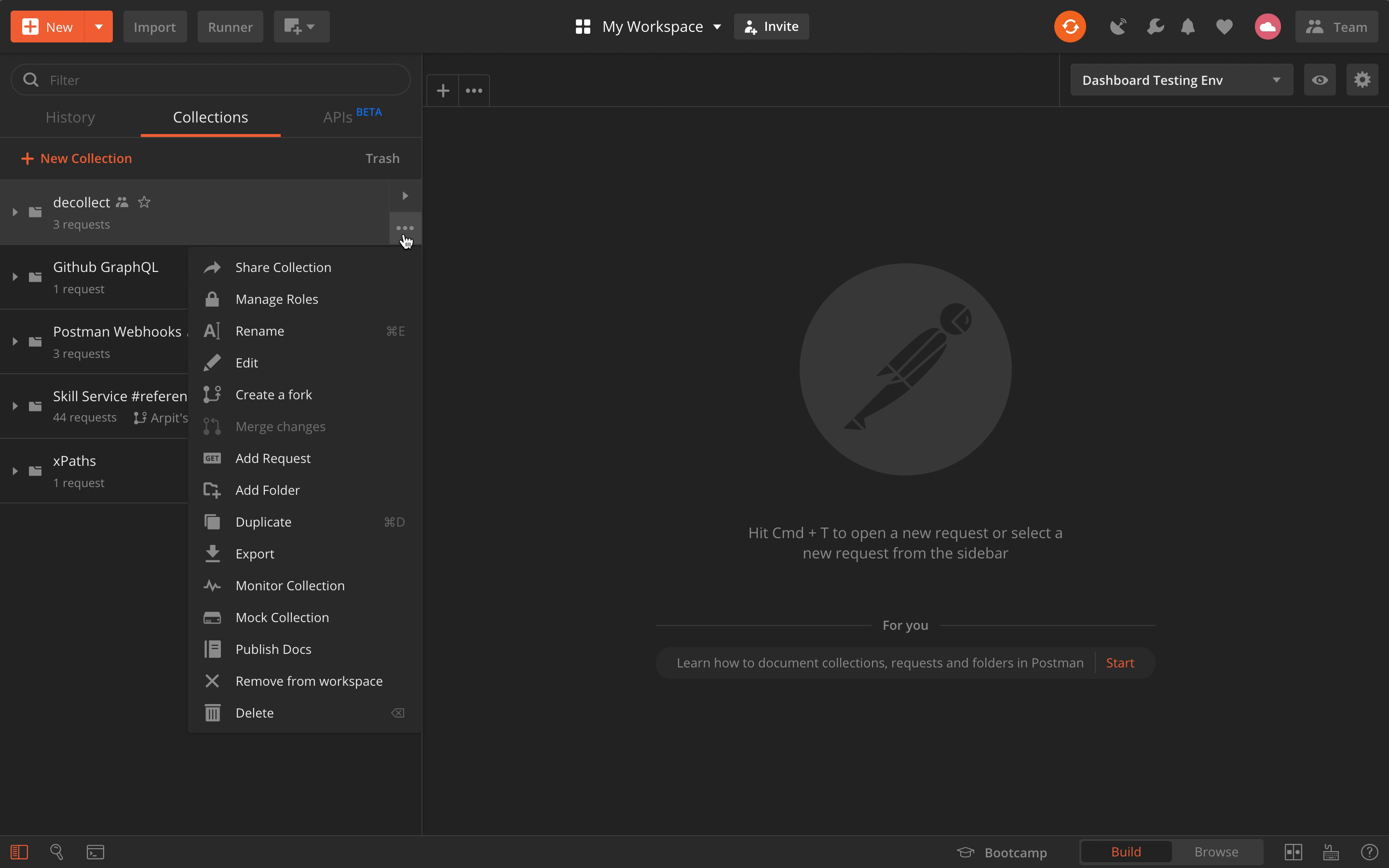1389x868 pixels.
Task: Open the capture requests satellite icon
Action: [1117, 26]
